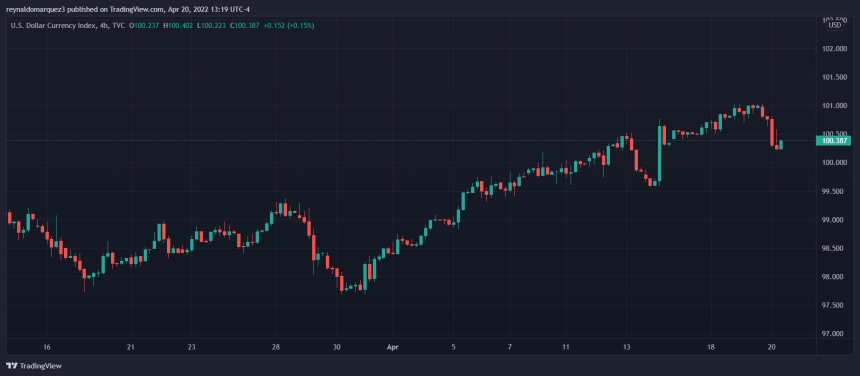Image resolution: width=860 pixels, height=376 pixels.
Task: Click the 18 date label on time axis
Action: (x=711, y=347)
